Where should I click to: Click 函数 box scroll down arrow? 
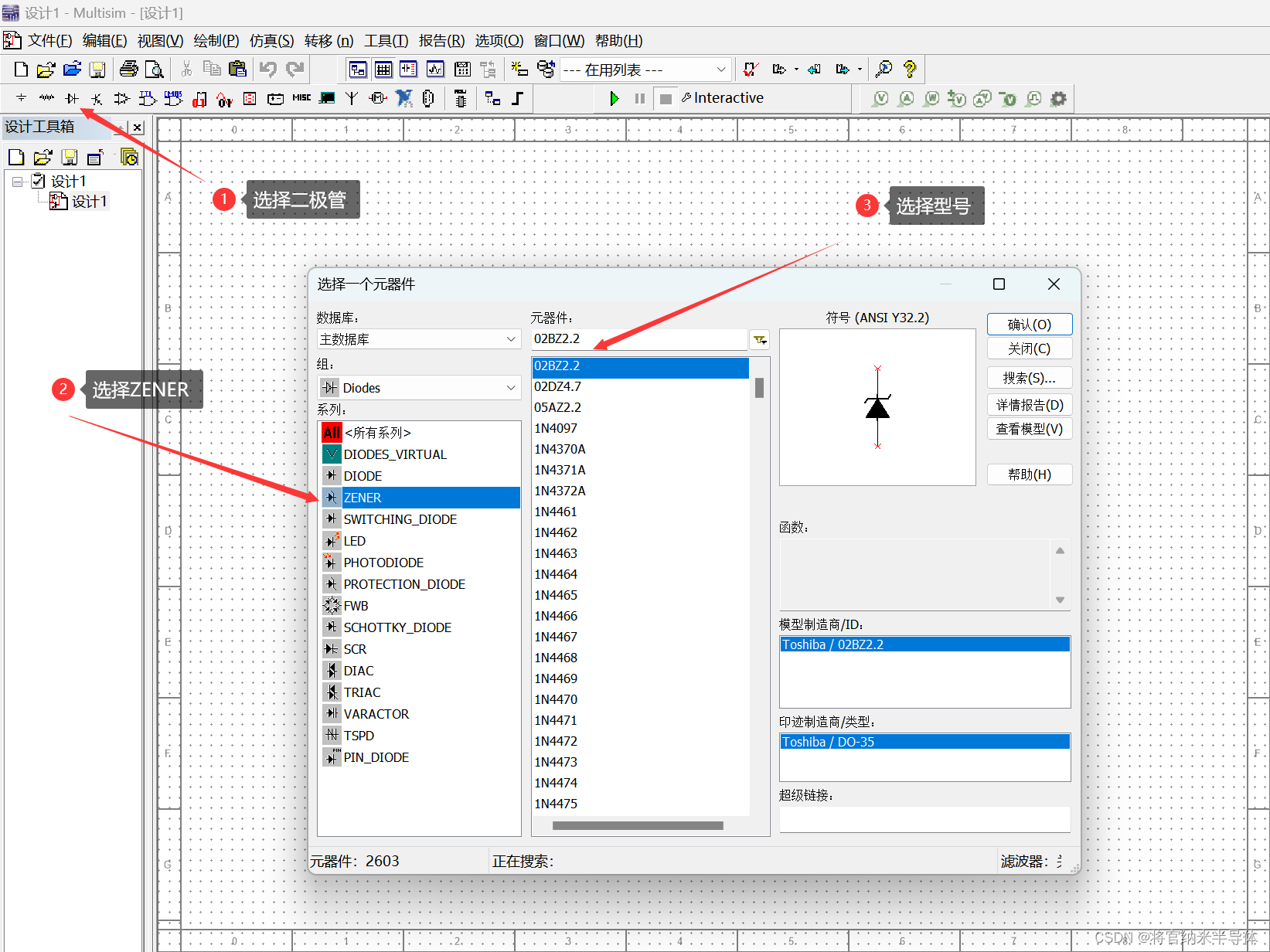(1060, 600)
